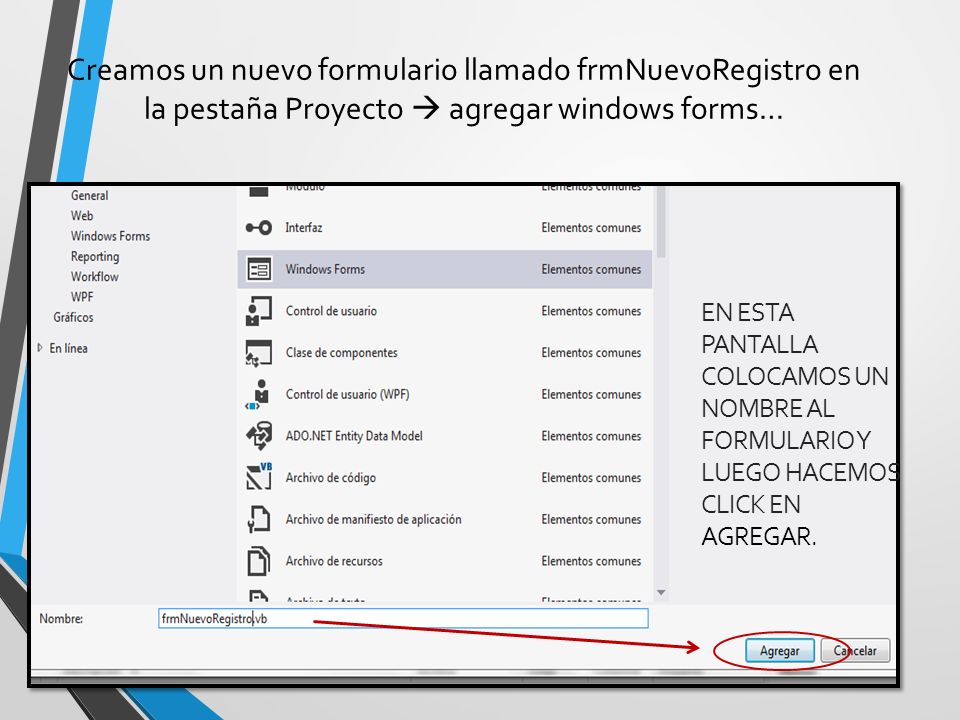Screen dimensions: 960x720
Task: Click the Windows Forms template icon
Action: pos(258,269)
